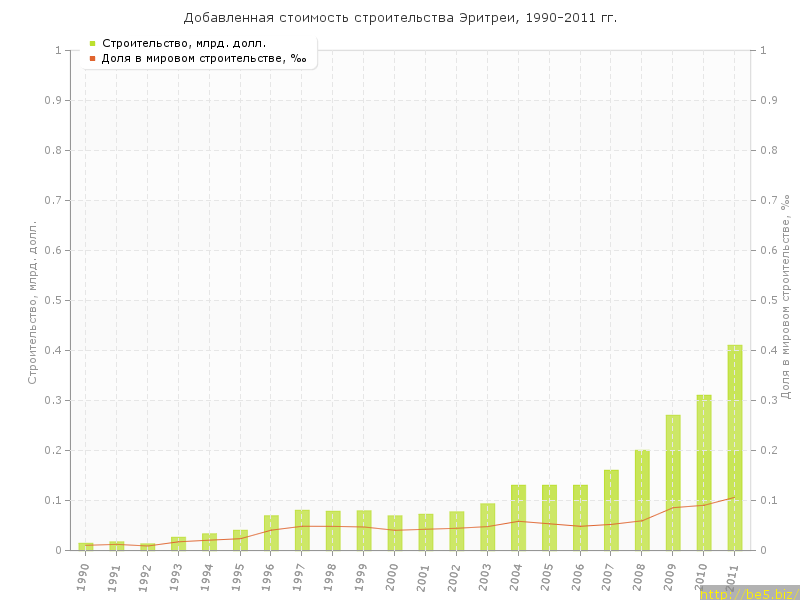Image resolution: width=800 pixels, height=600 pixels.
Task: Click the orange line point at 2011
Action: 735,497
